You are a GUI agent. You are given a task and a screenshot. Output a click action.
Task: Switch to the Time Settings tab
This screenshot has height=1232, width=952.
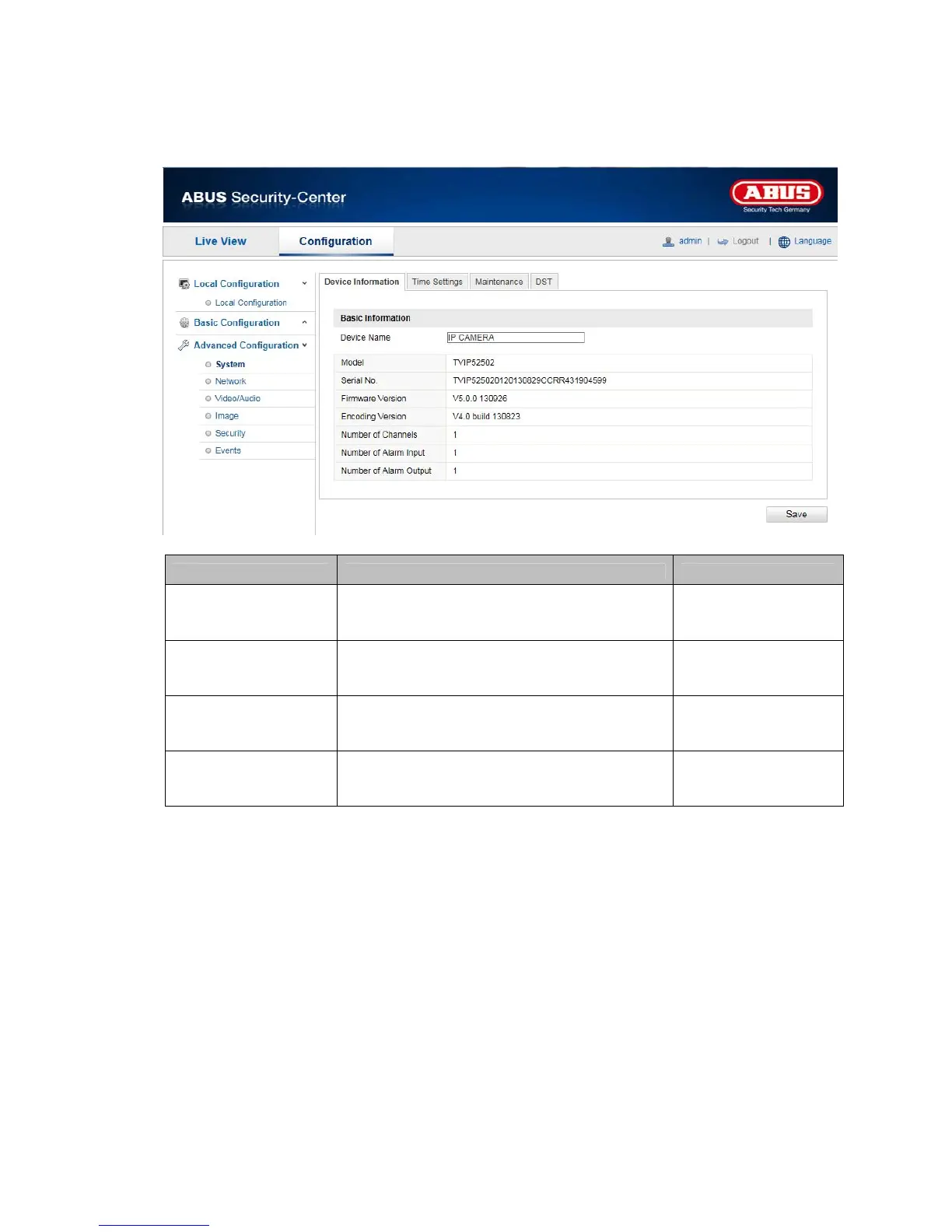(437, 282)
